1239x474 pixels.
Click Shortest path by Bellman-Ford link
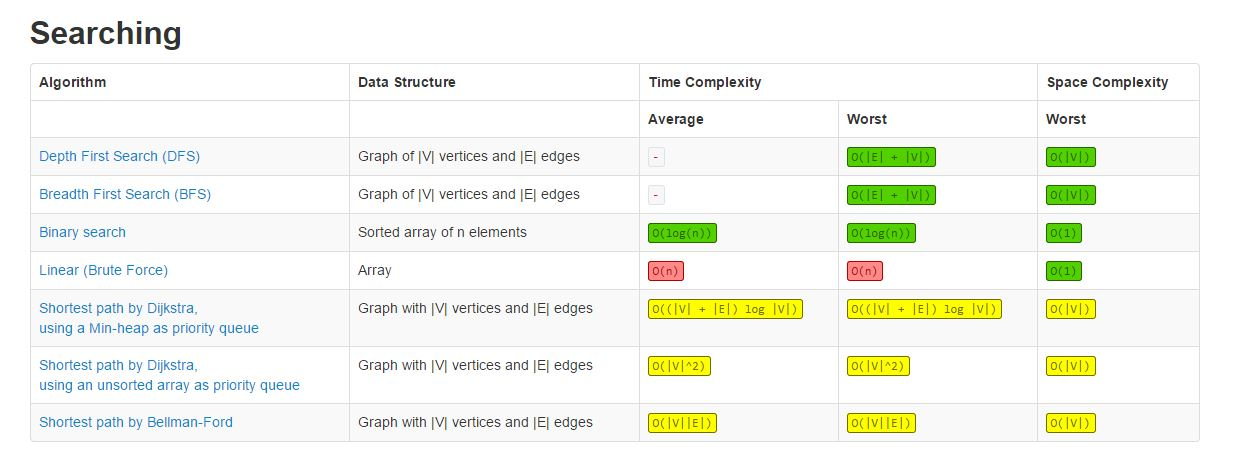coord(135,422)
